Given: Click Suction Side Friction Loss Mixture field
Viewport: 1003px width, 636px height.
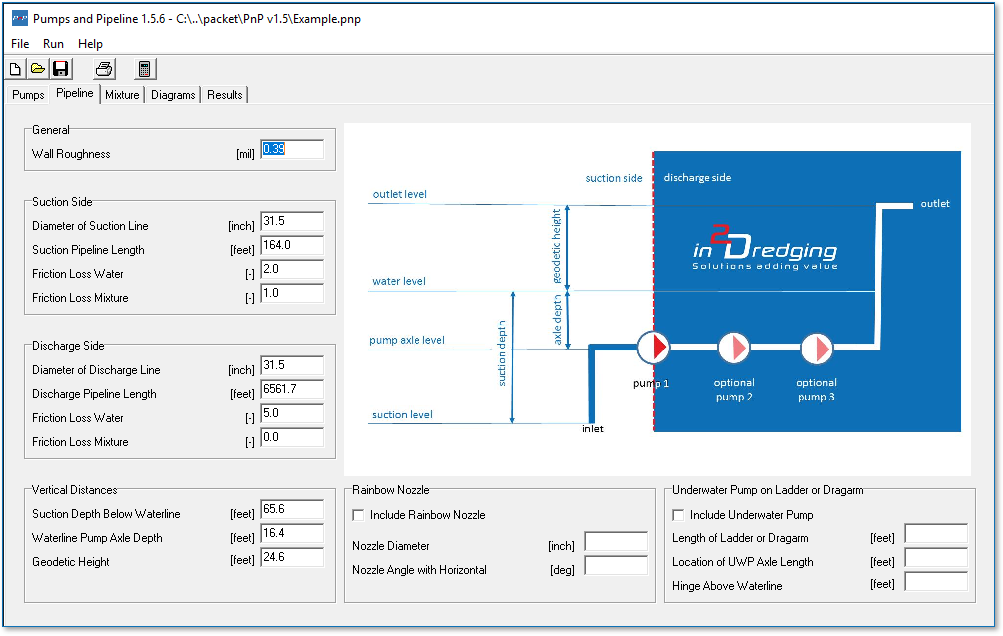Looking at the screenshot, I should [292, 294].
